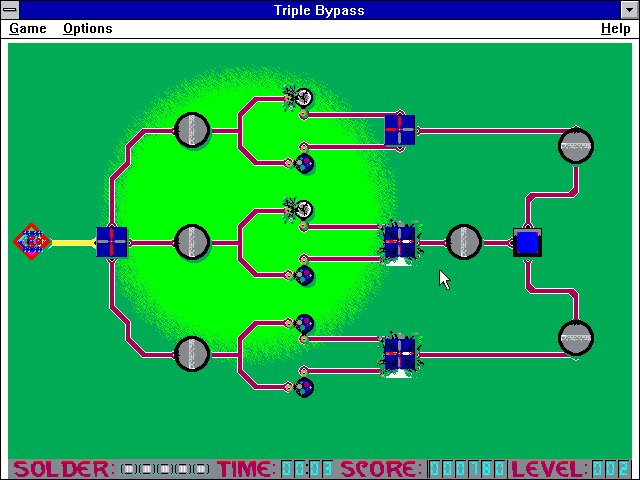Click the time counter showing 00:03
The image size is (640, 480).
[x=307, y=469]
